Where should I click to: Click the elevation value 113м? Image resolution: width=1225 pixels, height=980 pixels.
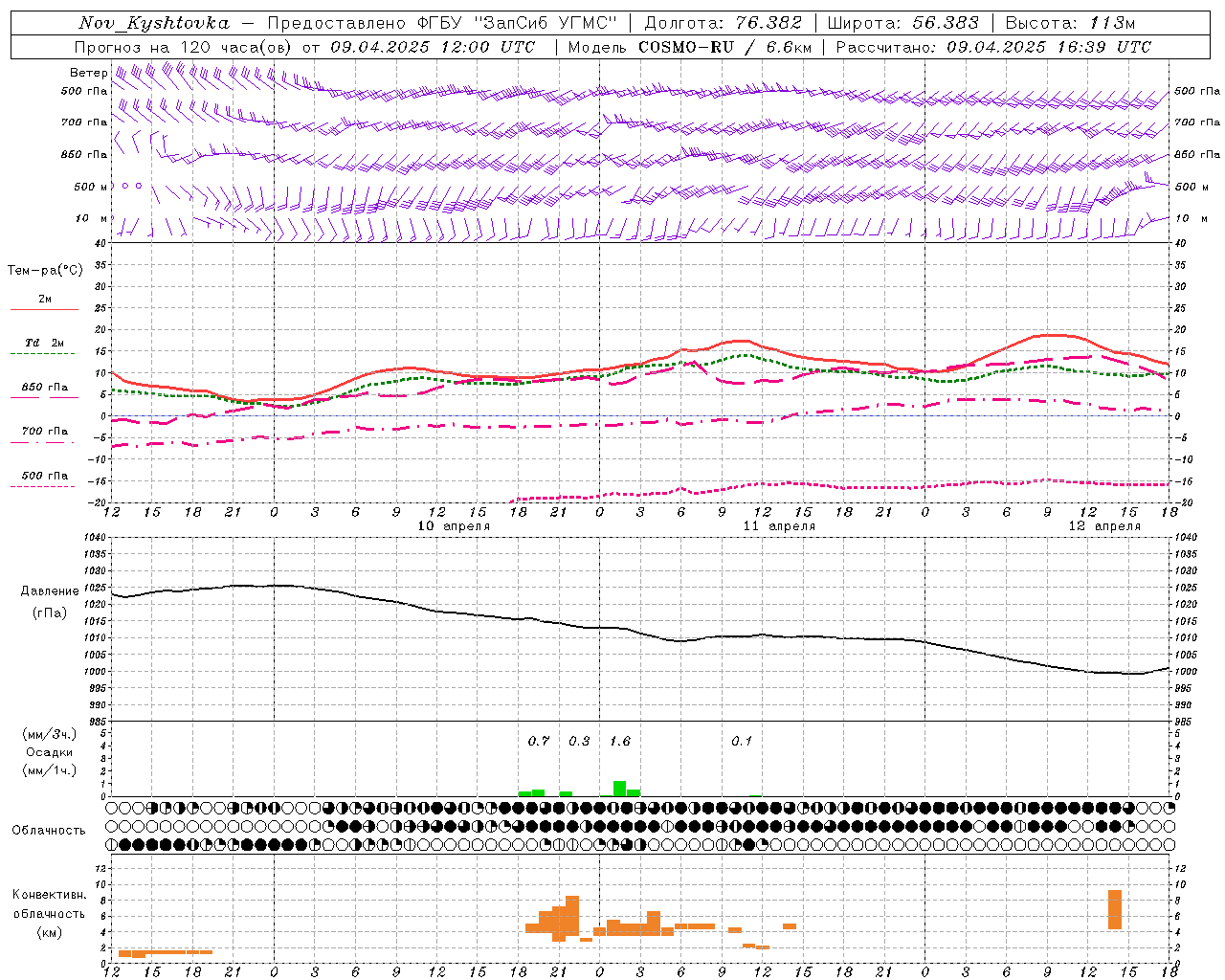tap(1112, 23)
